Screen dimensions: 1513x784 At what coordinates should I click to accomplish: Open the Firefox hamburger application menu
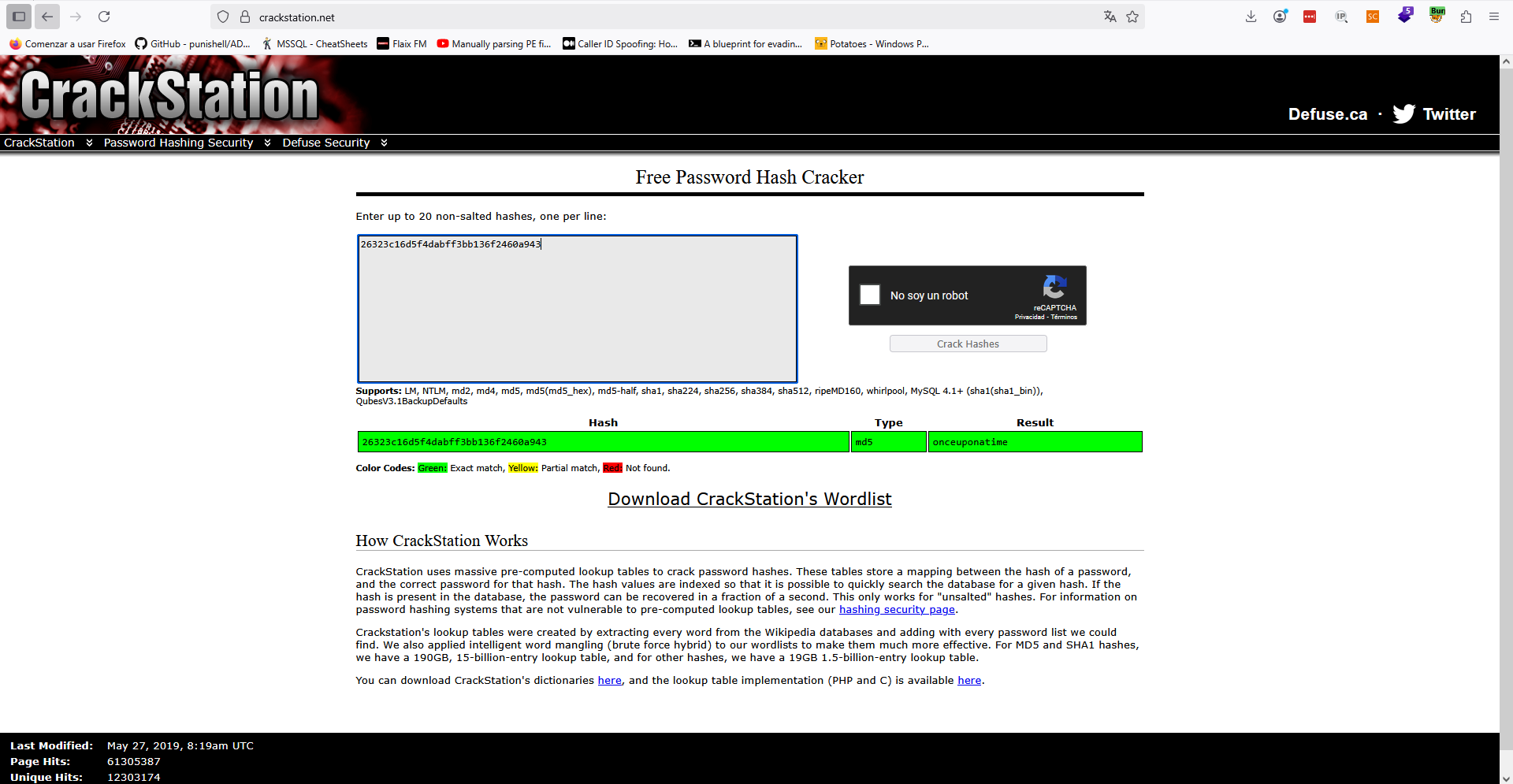1493,17
